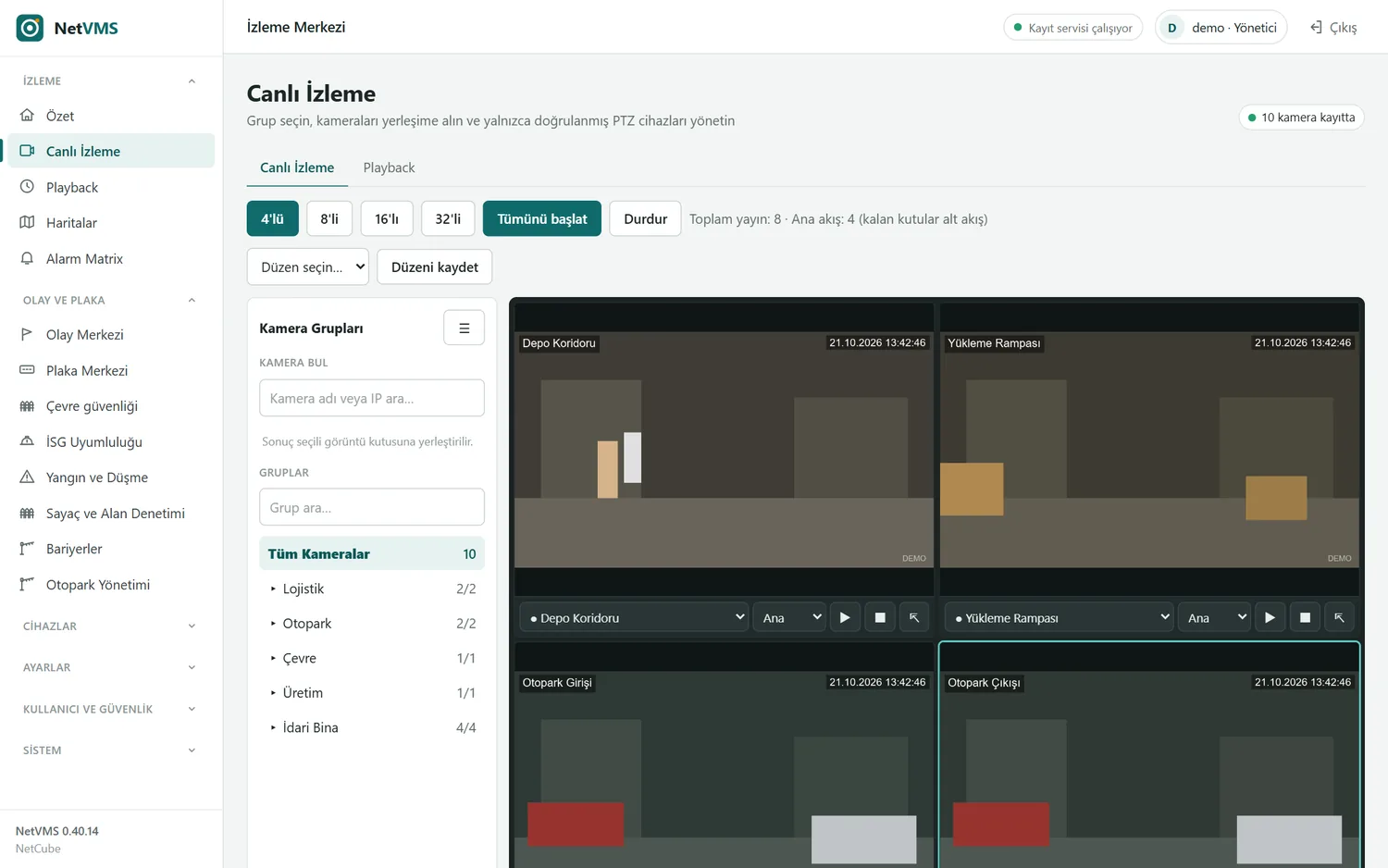Switch to 32'li grid layout
This screenshot has height=868, width=1388.
point(448,218)
